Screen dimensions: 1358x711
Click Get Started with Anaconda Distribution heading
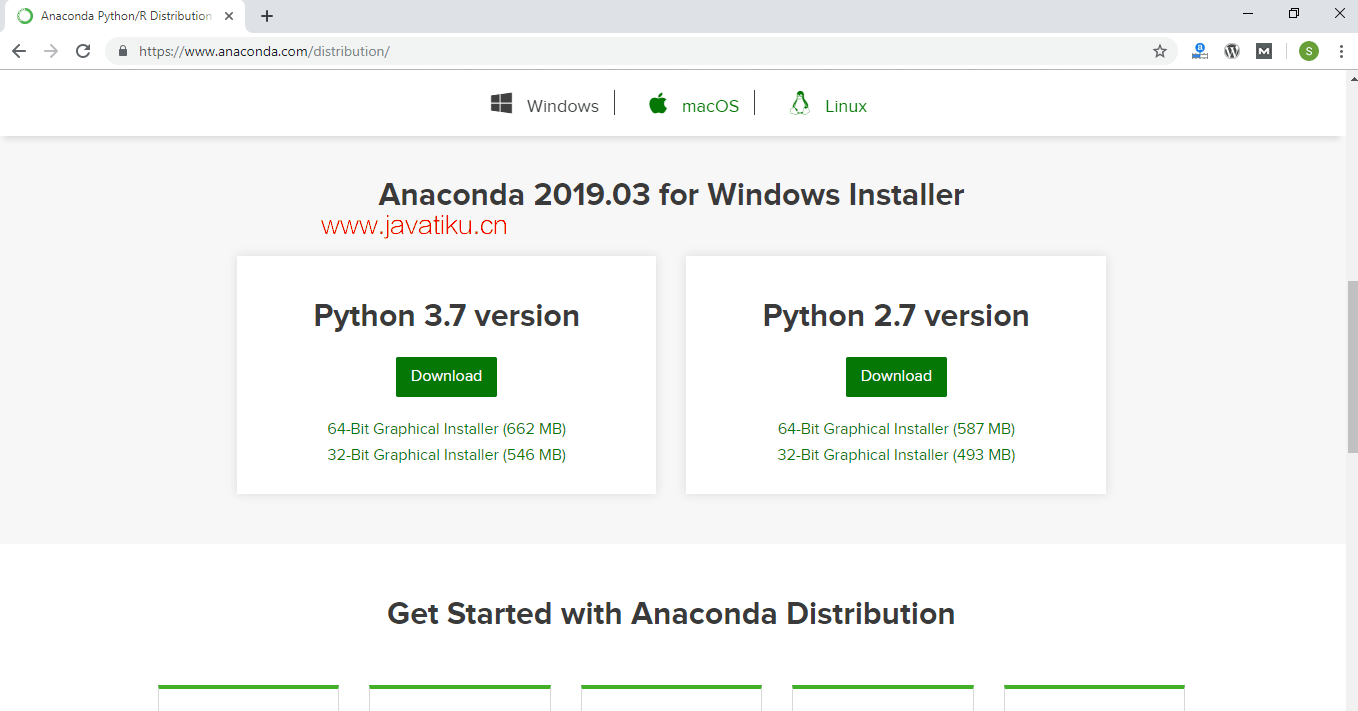(x=671, y=613)
